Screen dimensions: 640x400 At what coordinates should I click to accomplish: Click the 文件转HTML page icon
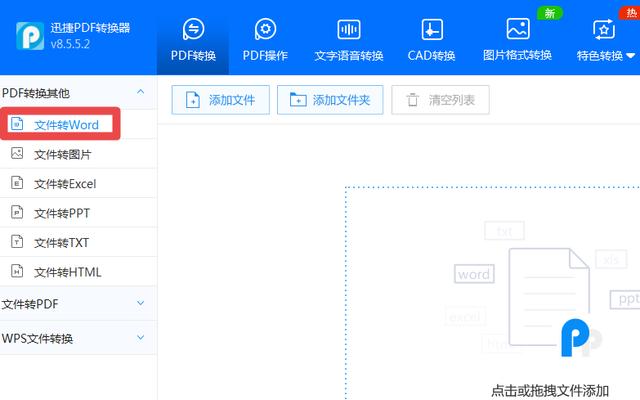click(x=17, y=271)
